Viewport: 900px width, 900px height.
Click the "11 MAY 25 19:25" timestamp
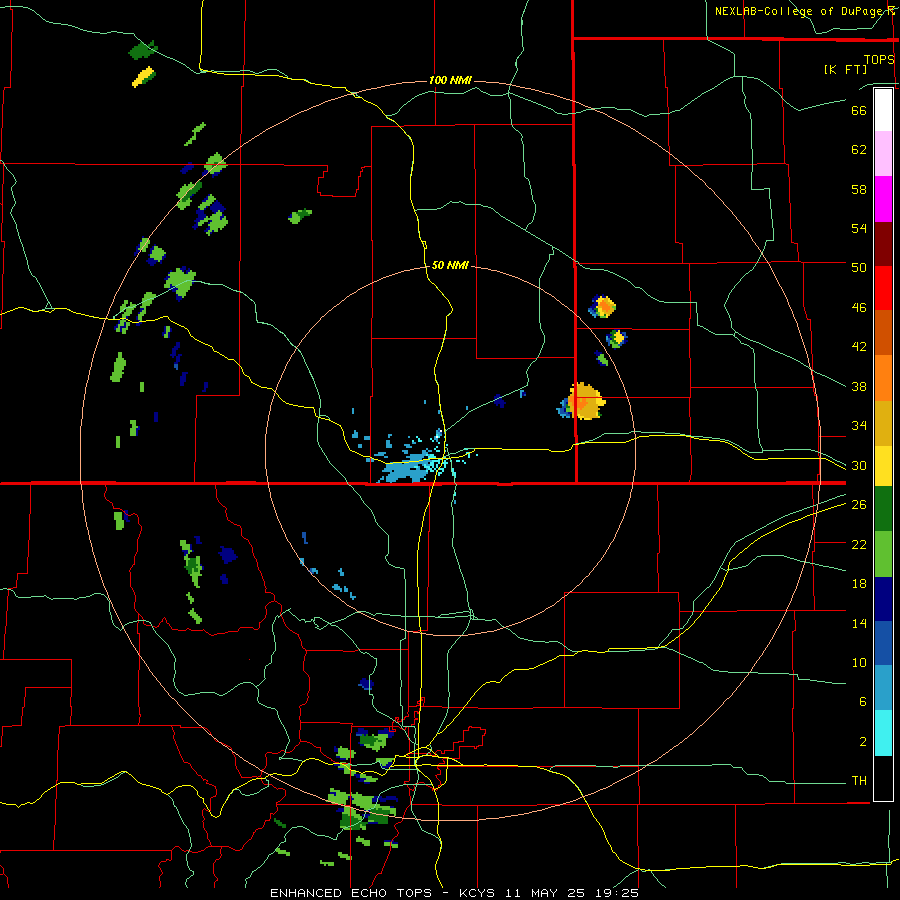pyautogui.click(x=572, y=893)
